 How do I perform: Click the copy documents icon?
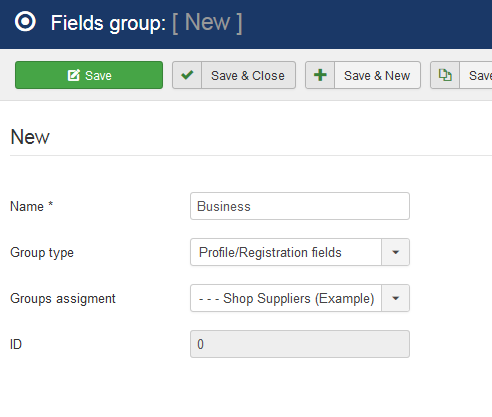445,75
